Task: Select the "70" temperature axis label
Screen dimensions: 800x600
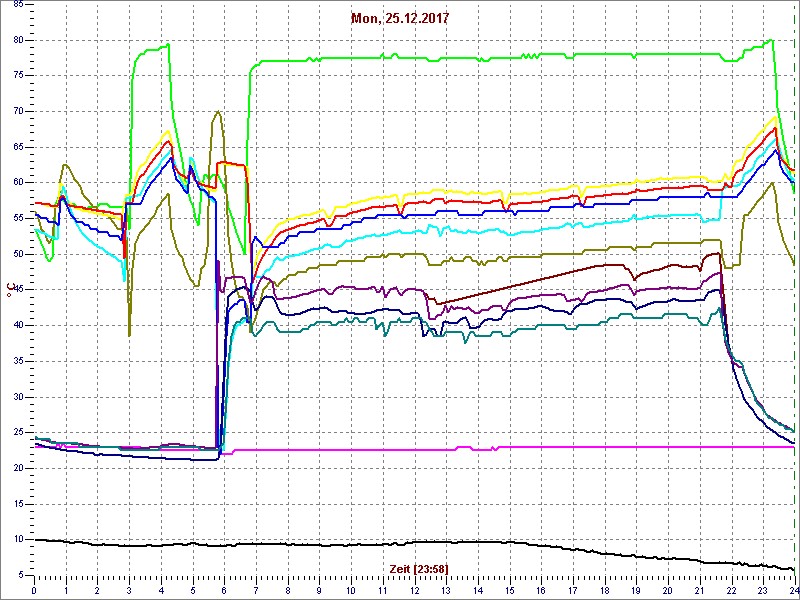Action: 17,111
